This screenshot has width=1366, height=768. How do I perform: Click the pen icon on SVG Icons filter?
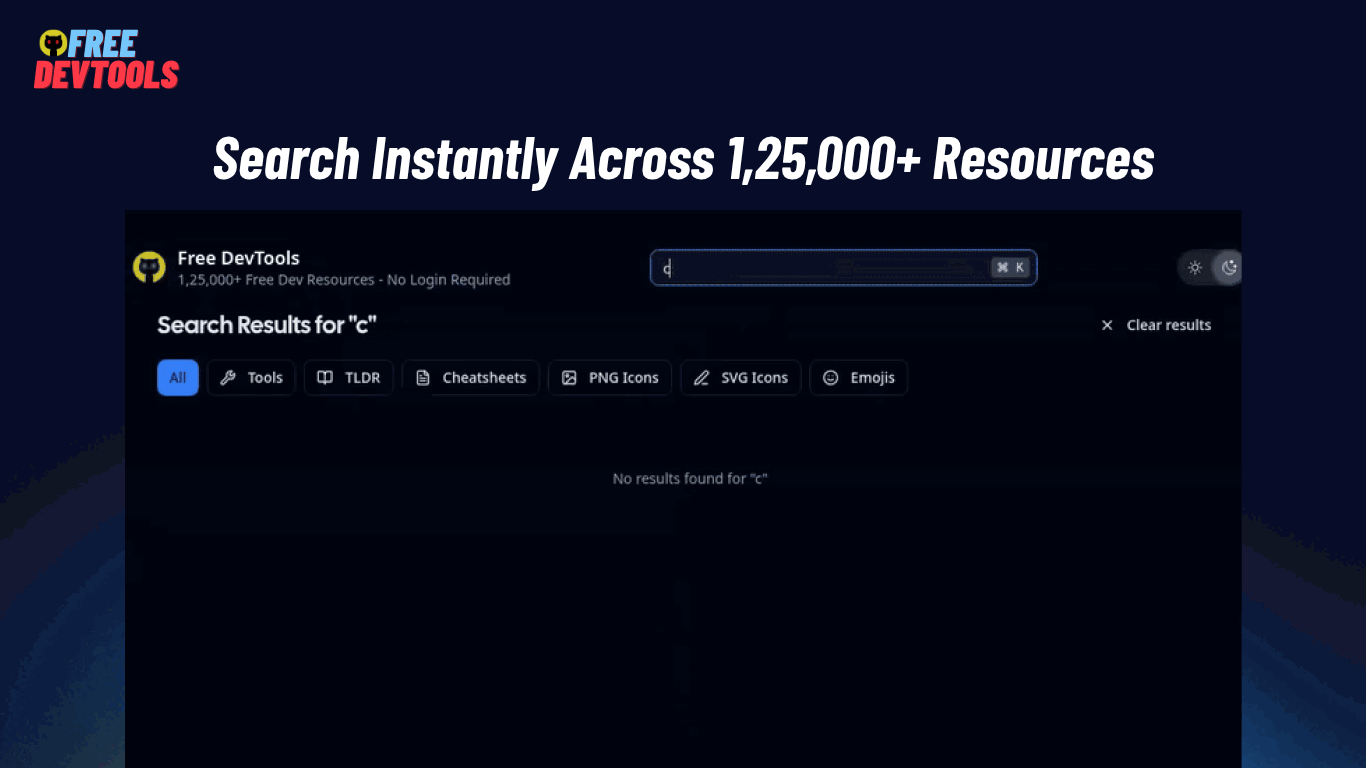coord(702,378)
